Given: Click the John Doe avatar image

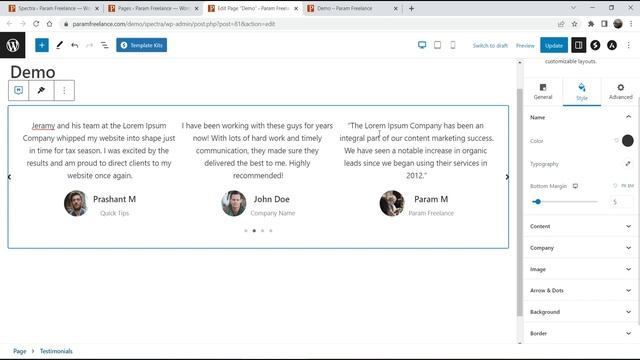Looking at the screenshot, I should 233,203.
